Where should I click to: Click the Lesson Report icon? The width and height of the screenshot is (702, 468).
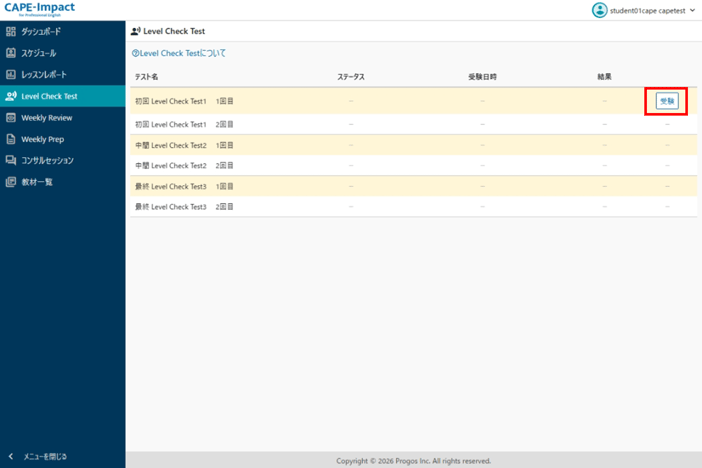pyautogui.click(x=11, y=75)
